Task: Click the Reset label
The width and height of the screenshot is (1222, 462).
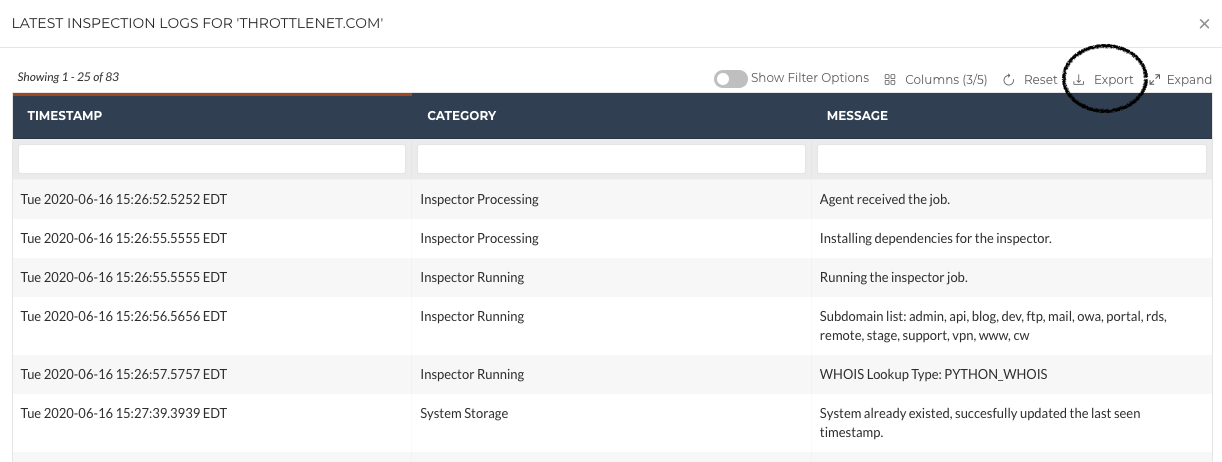Action: [1040, 80]
